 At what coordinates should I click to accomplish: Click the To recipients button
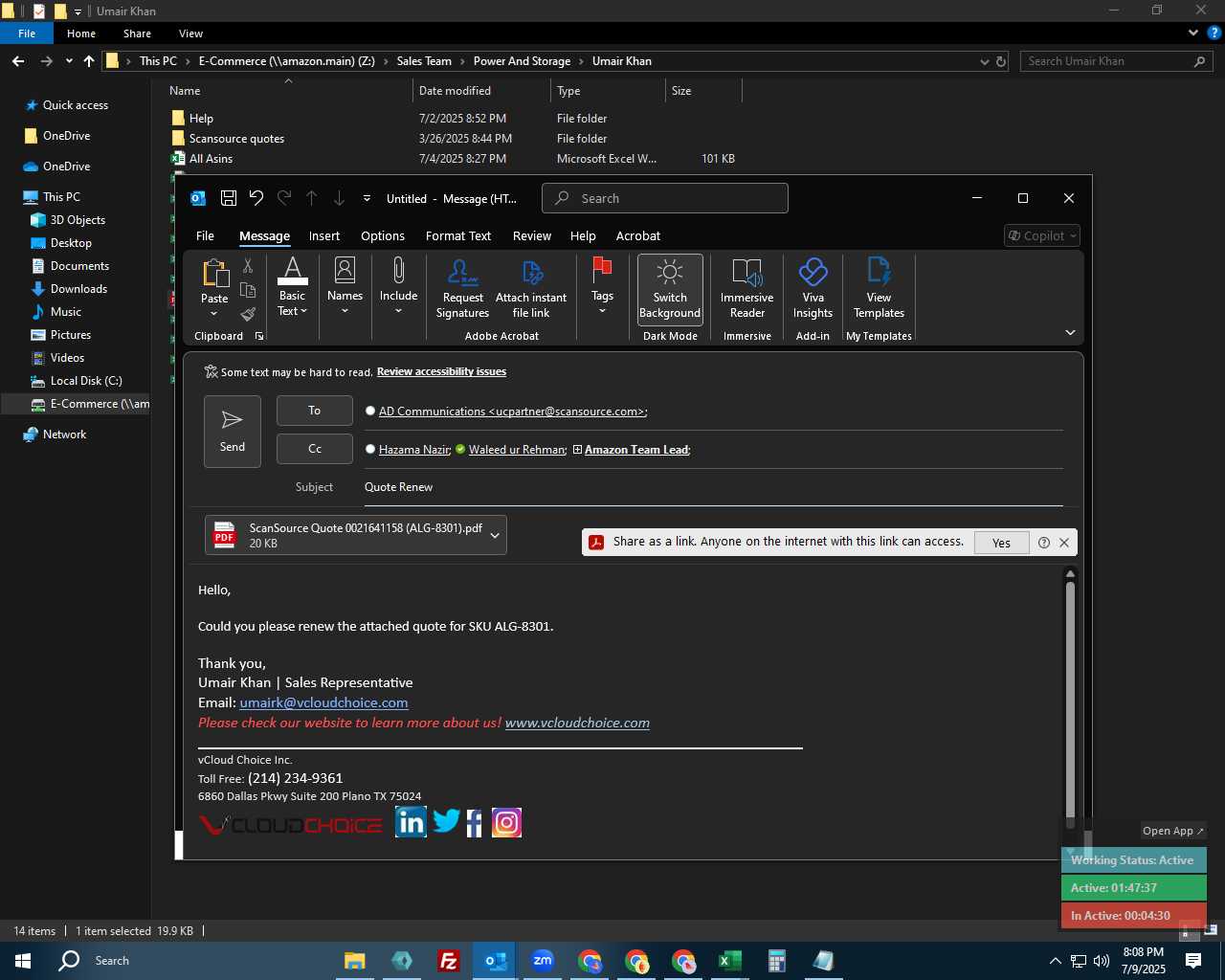pyautogui.click(x=315, y=411)
